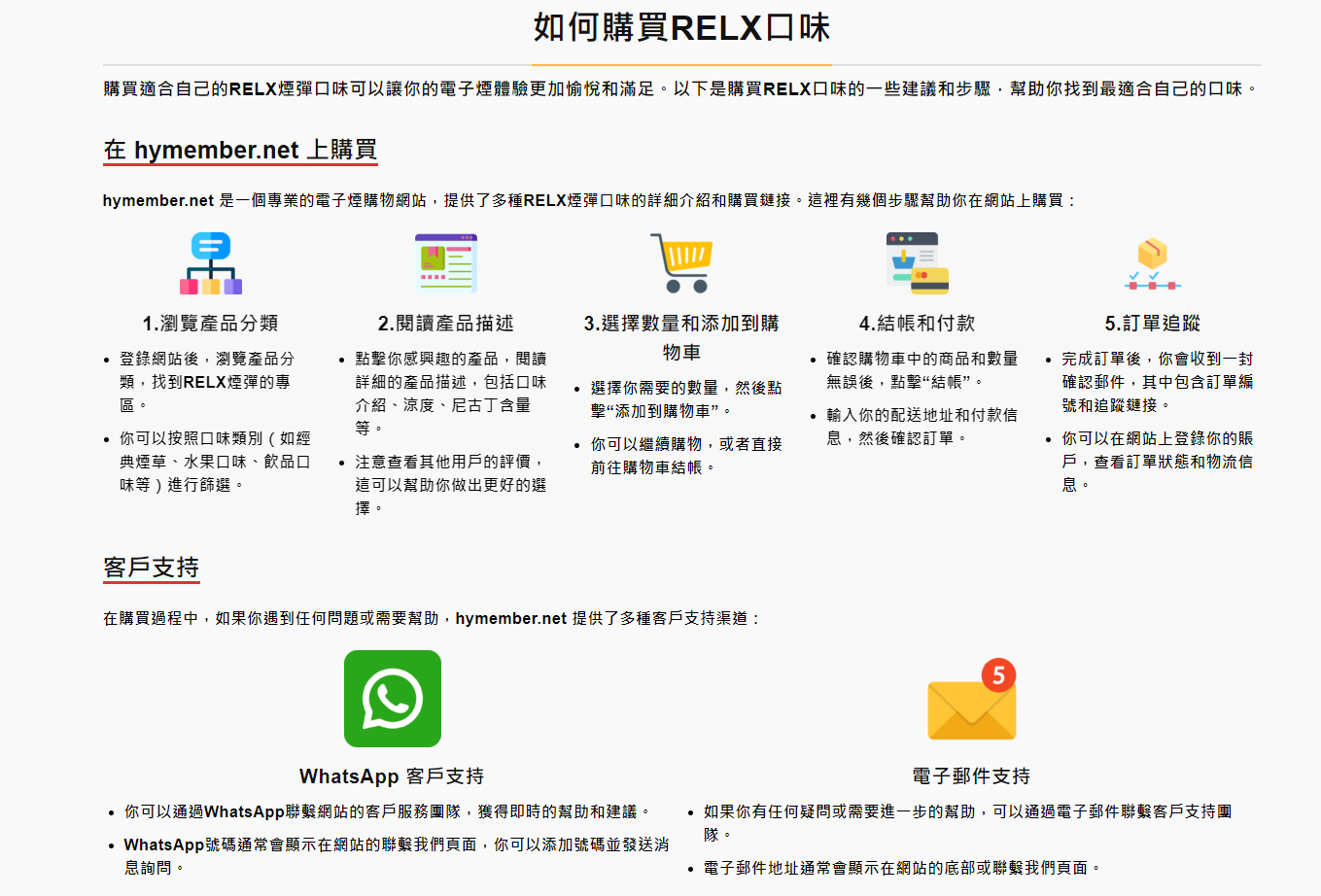Click the bullet starting 你可以通過WhatsApp聯繫

pyautogui.click(x=386, y=811)
